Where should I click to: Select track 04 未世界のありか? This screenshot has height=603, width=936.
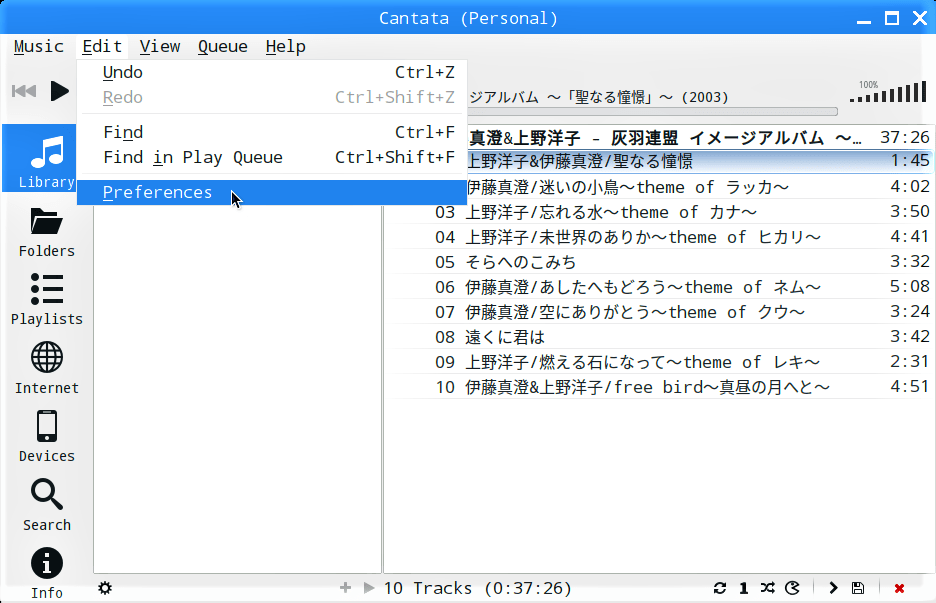[661, 237]
